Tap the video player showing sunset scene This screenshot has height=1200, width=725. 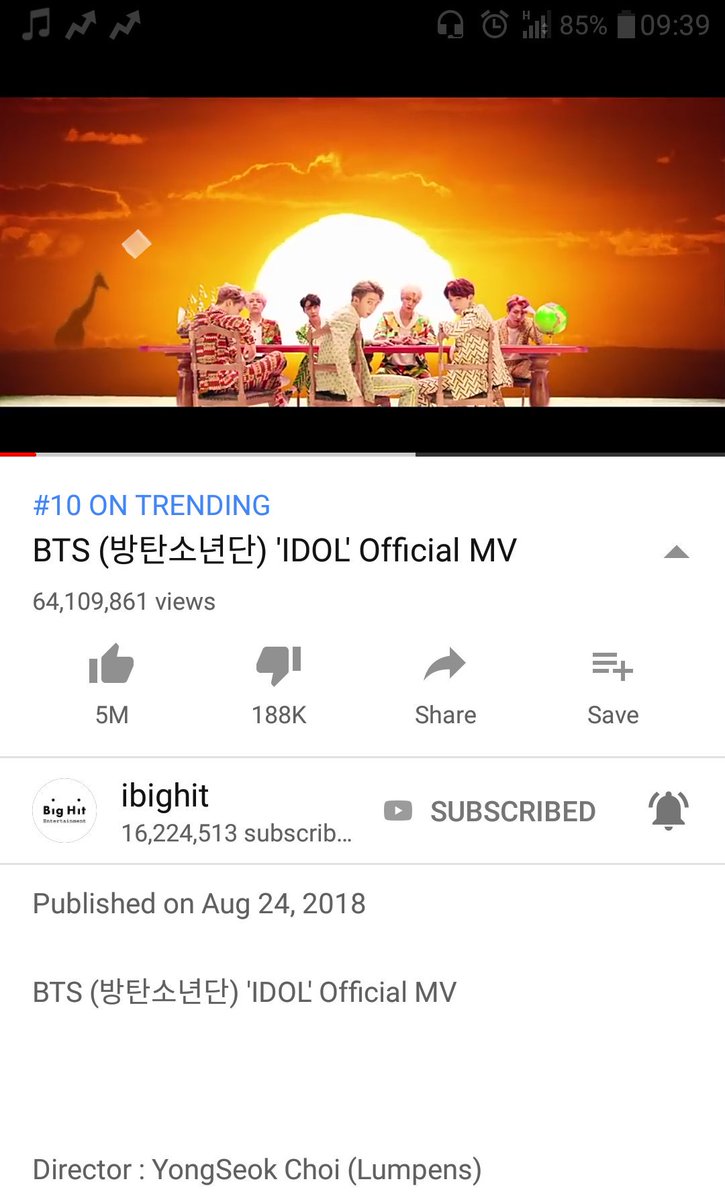(362, 252)
